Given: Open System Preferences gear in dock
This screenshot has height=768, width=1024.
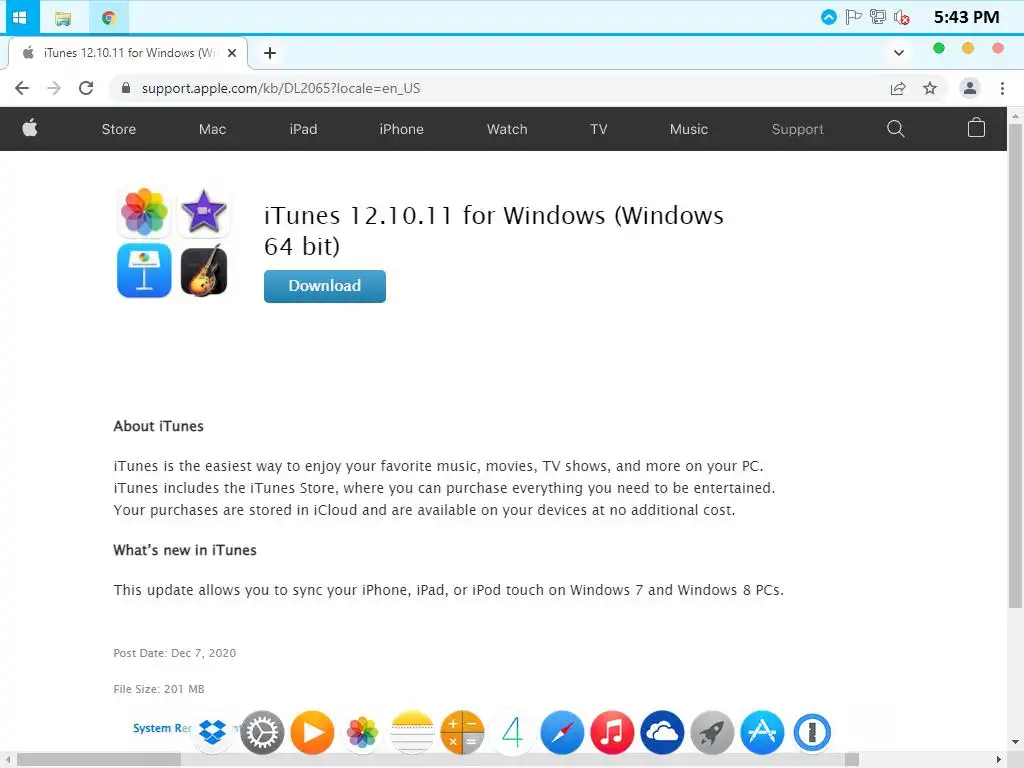Looking at the screenshot, I should coord(262,732).
